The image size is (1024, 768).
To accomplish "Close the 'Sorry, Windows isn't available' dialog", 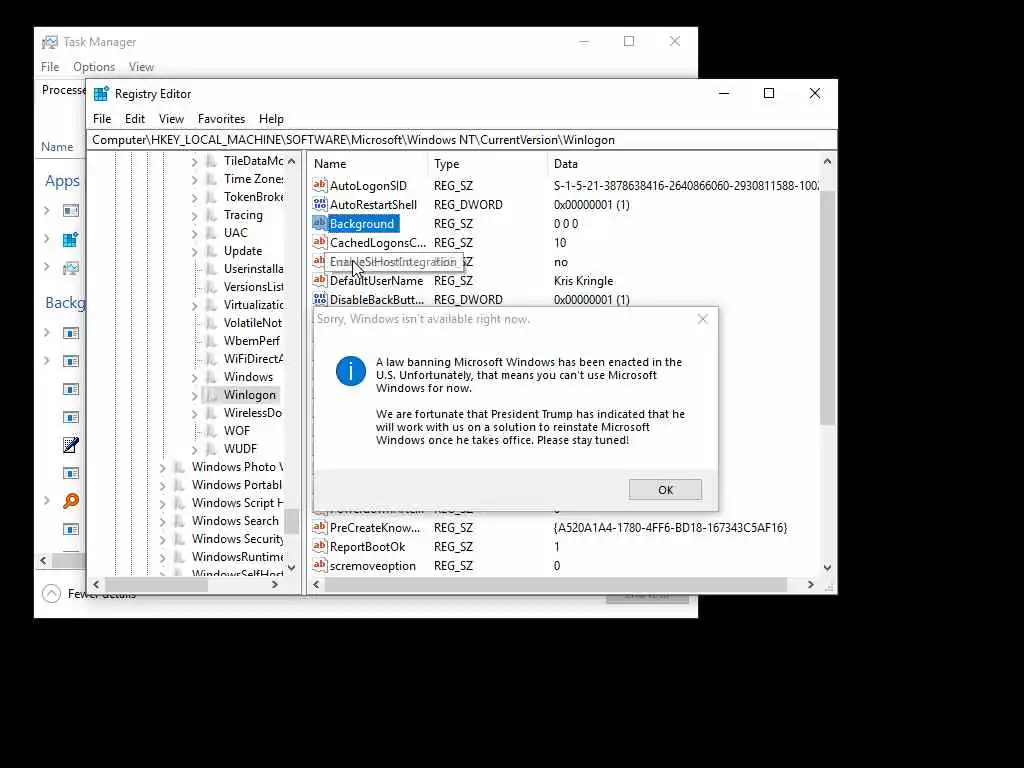I will pyautogui.click(x=703, y=319).
